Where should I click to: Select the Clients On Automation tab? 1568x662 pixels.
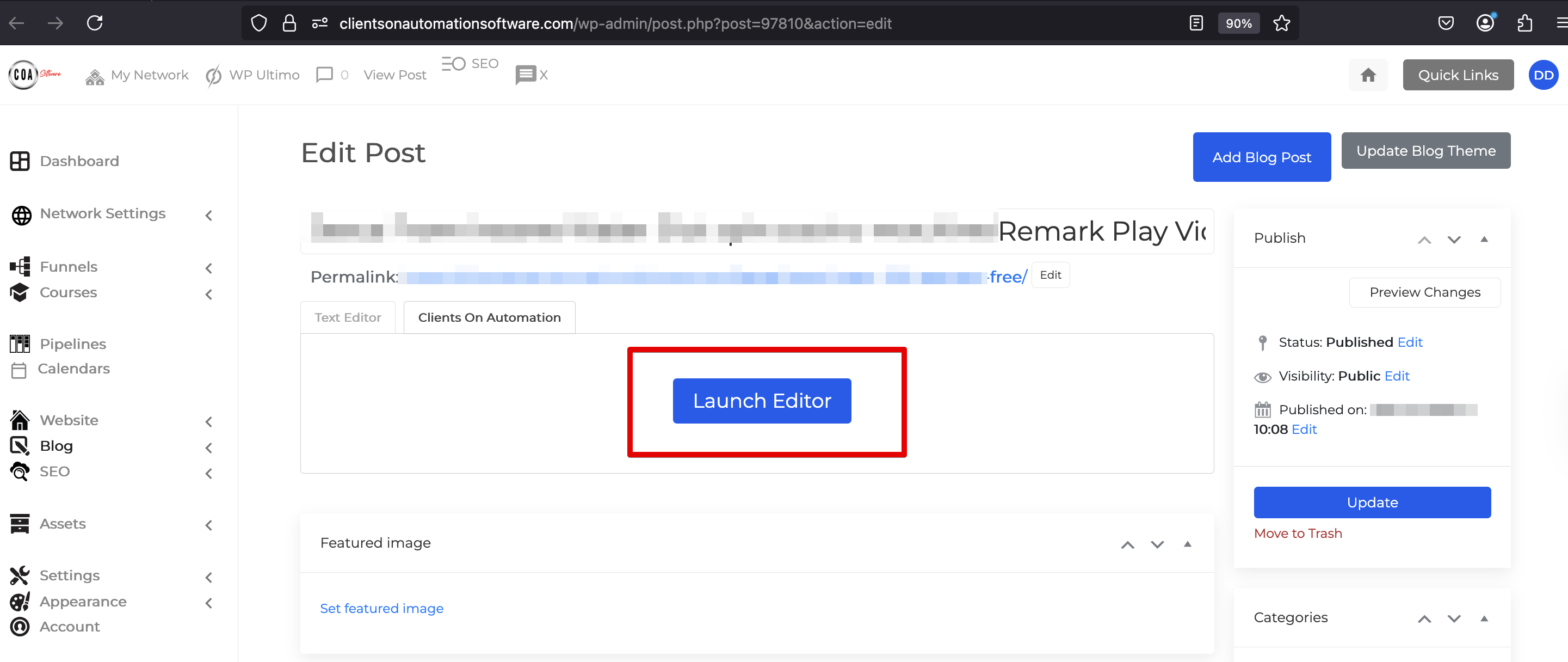[489, 317]
